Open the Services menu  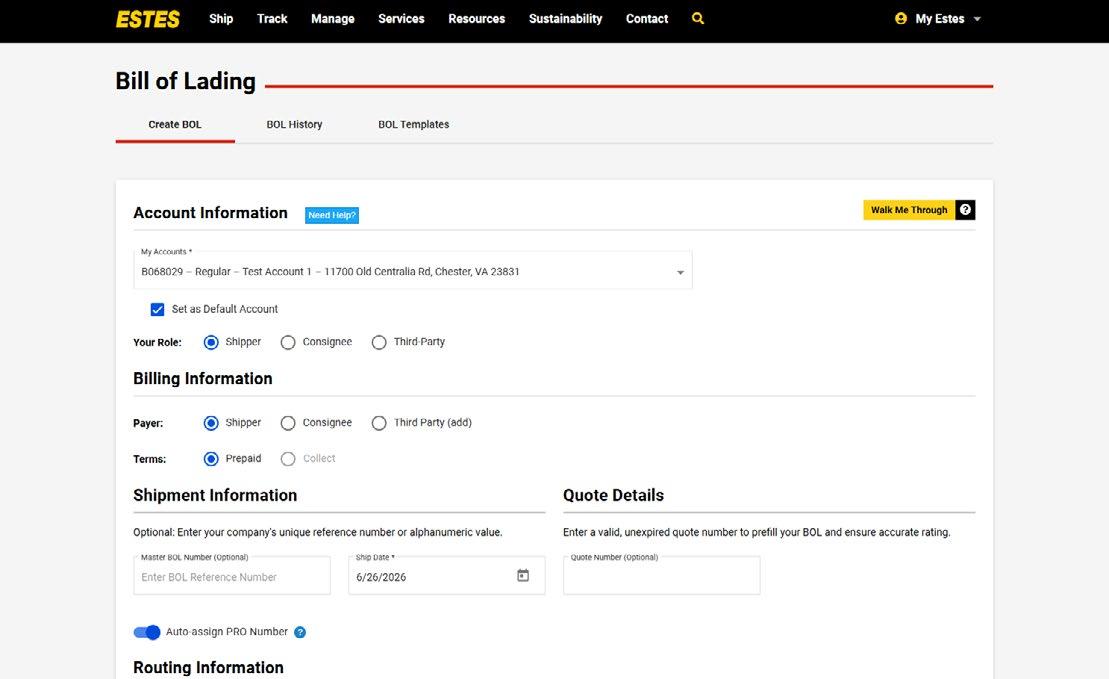pos(401,18)
